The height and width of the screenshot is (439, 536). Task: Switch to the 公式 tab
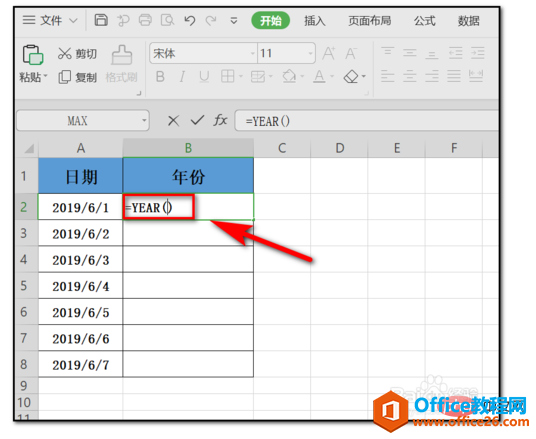(425, 21)
